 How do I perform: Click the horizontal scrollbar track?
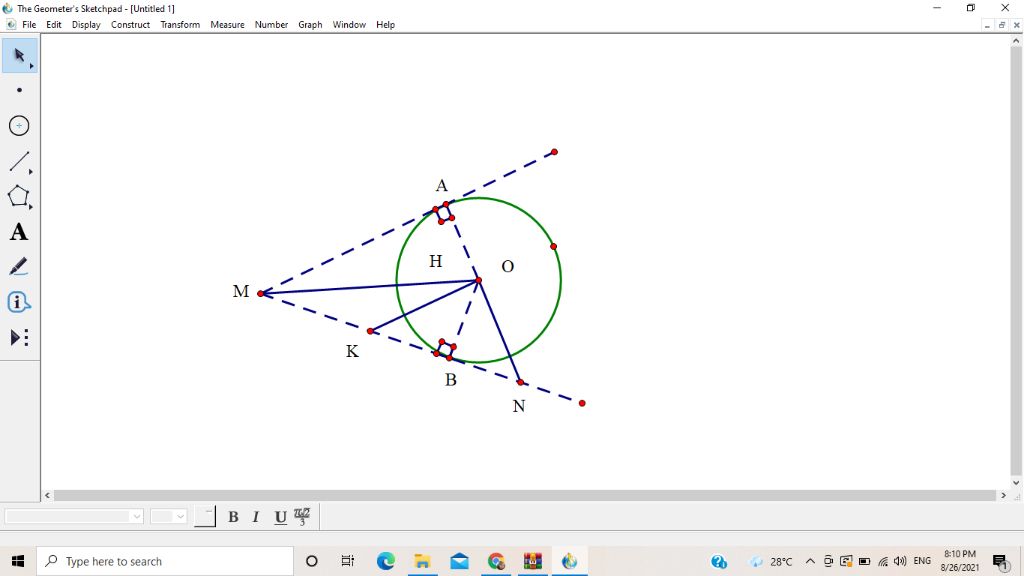(525, 496)
